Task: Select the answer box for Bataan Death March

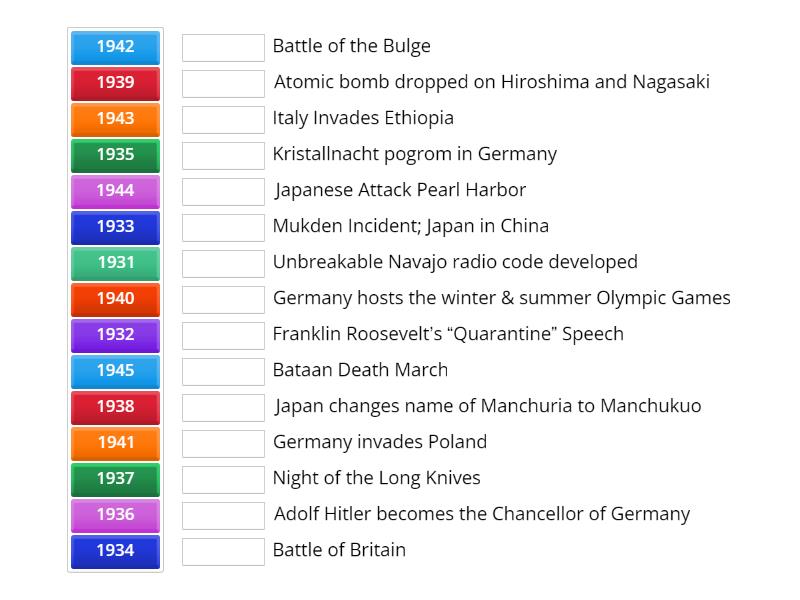Action: point(223,370)
